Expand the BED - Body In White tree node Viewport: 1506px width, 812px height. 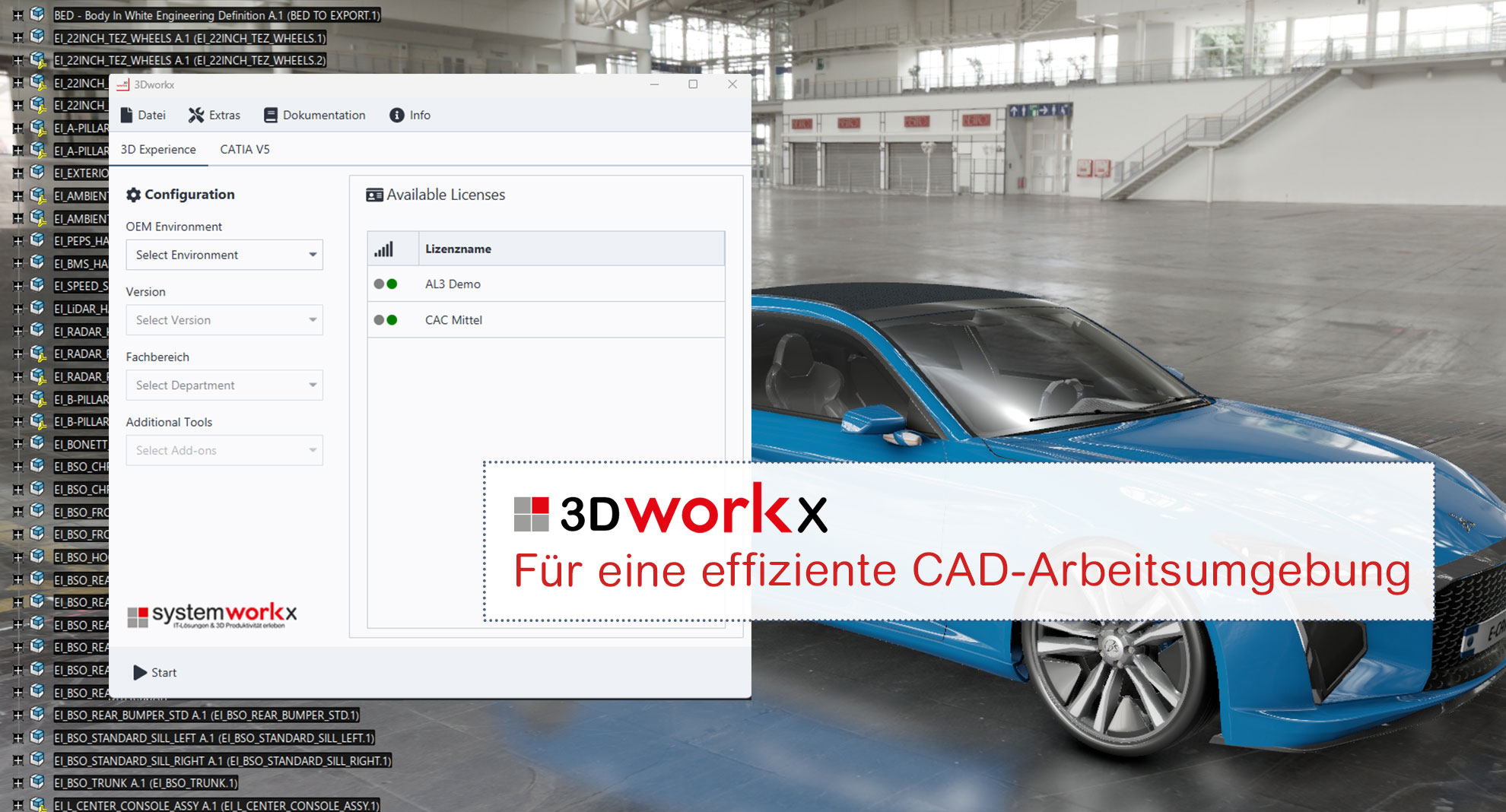tap(17, 14)
